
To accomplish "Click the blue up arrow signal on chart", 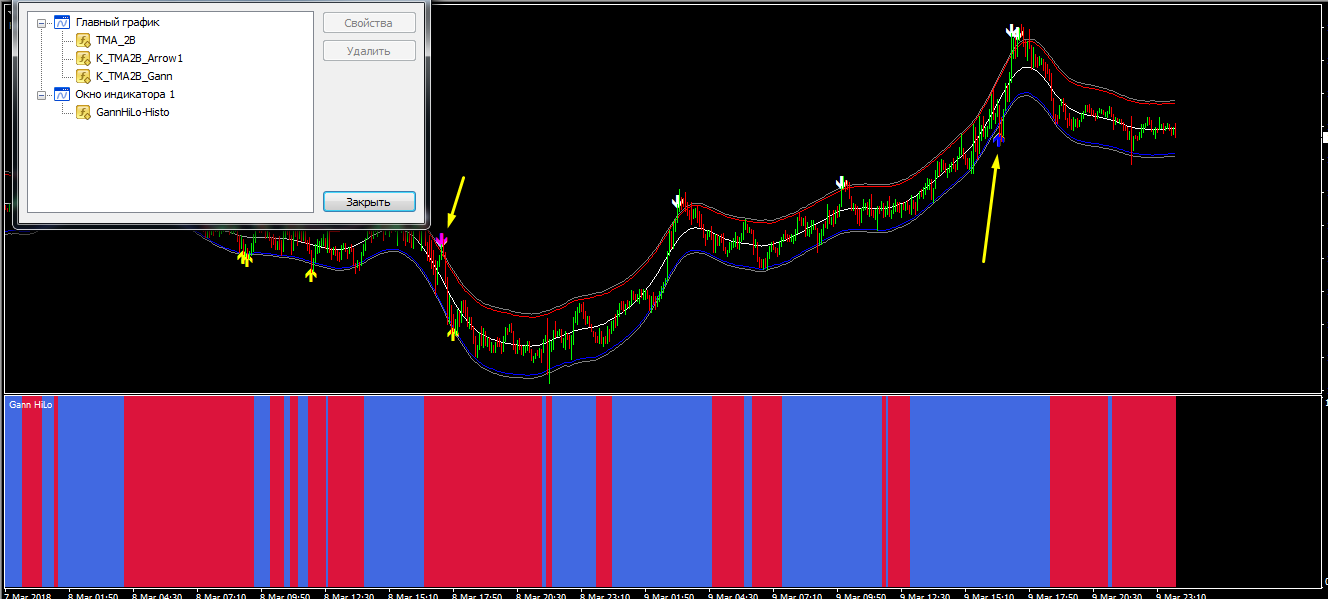I will pos(998,139).
